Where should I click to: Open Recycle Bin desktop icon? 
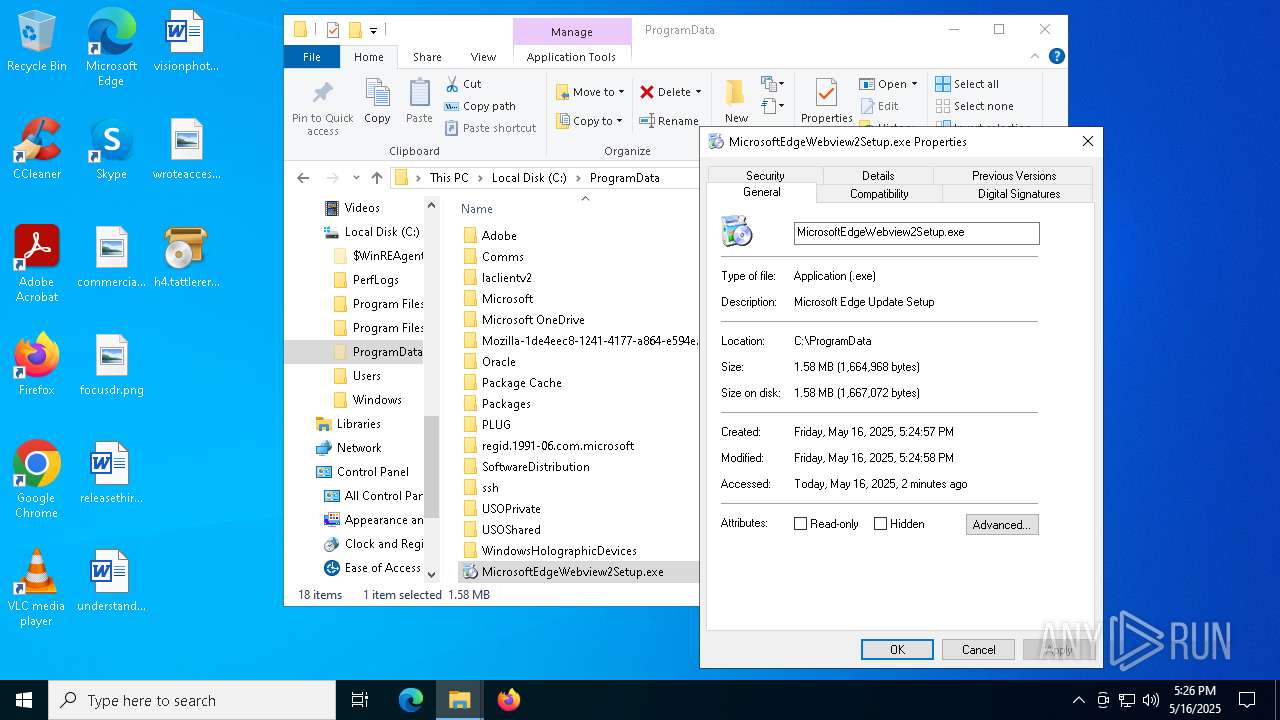pyautogui.click(x=37, y=42)
